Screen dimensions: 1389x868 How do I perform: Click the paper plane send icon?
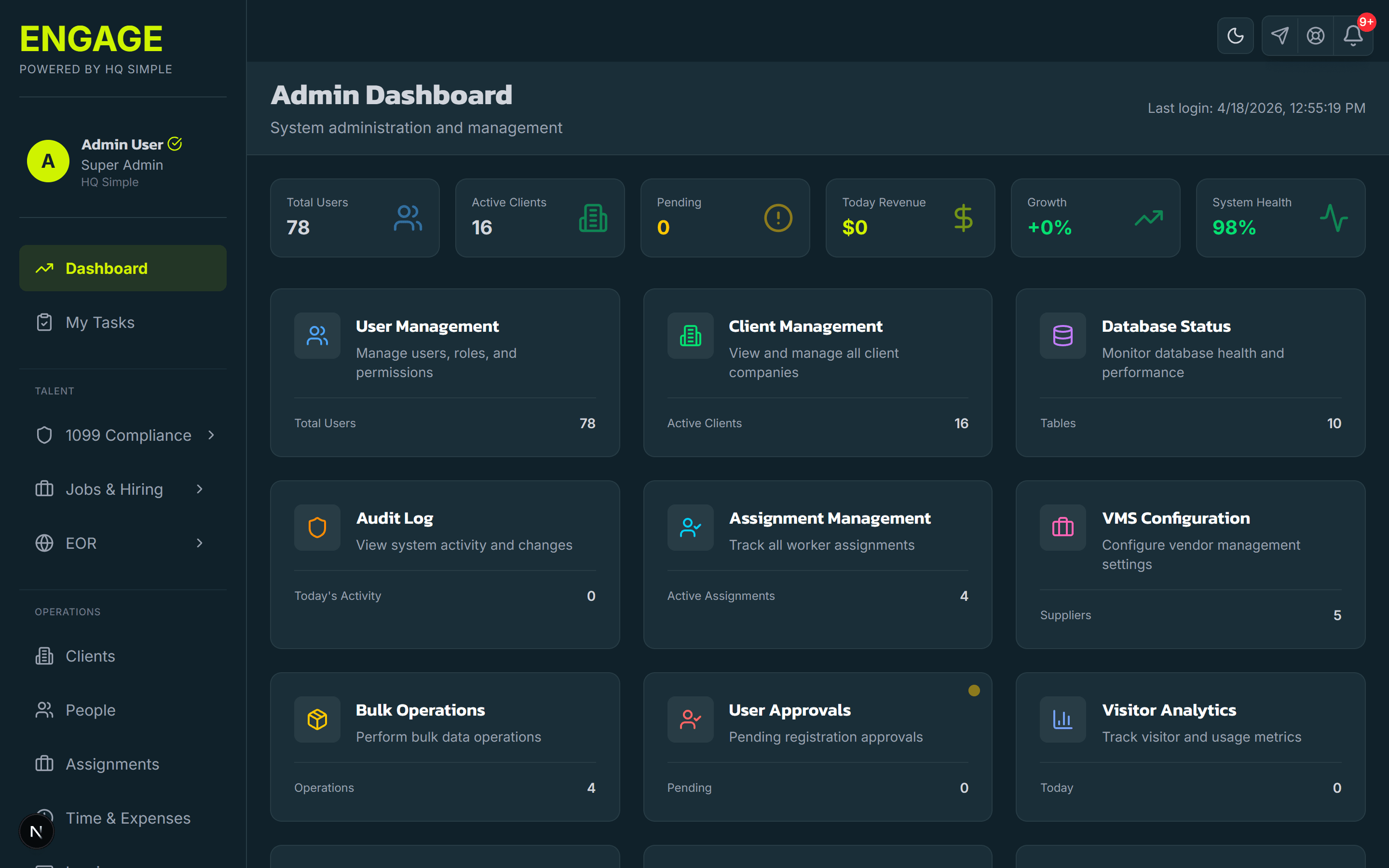pos(1279,36)
